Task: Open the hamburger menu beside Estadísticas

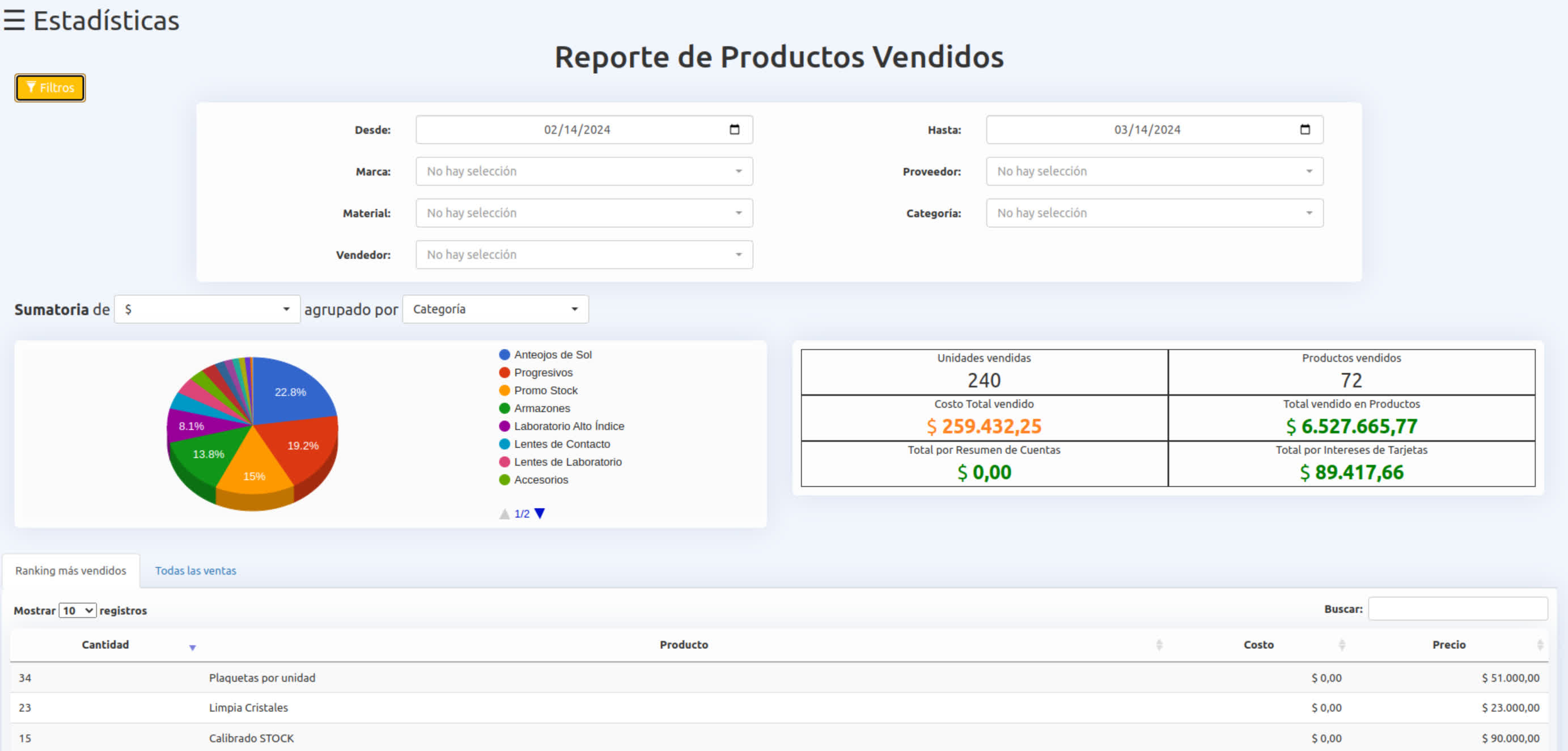Action: pyautogui.click(x=14, y=20)
